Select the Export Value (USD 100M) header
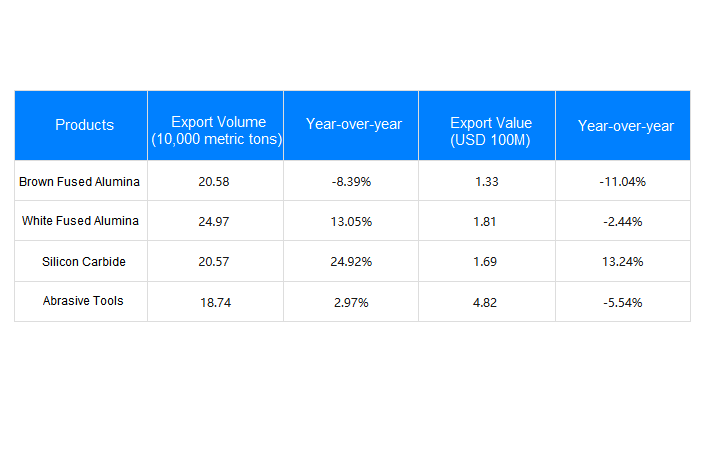This screenshot has height=450, width=709. pos(487,125)
